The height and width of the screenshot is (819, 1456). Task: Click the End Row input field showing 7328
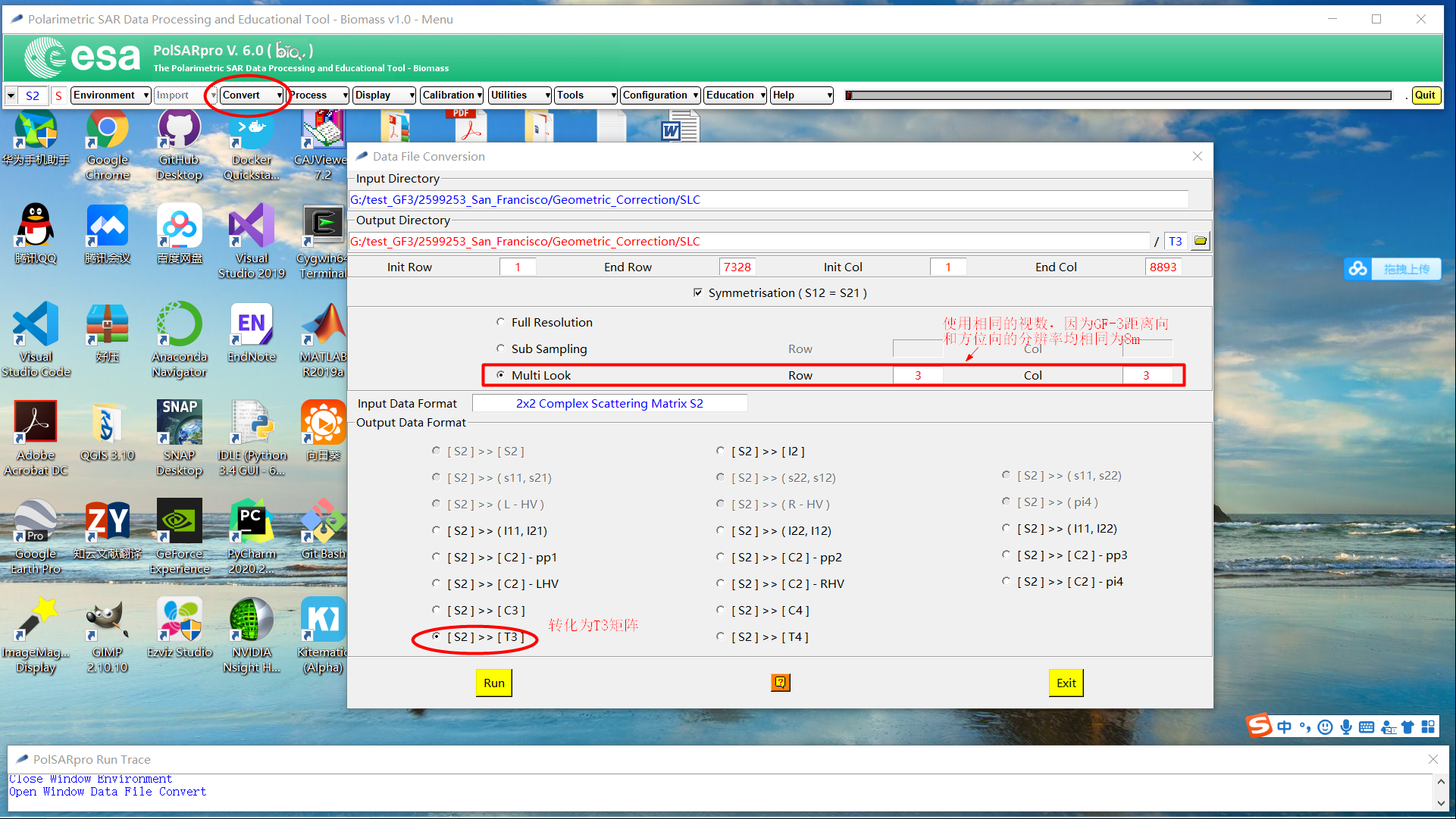click(x=737, y=266)
